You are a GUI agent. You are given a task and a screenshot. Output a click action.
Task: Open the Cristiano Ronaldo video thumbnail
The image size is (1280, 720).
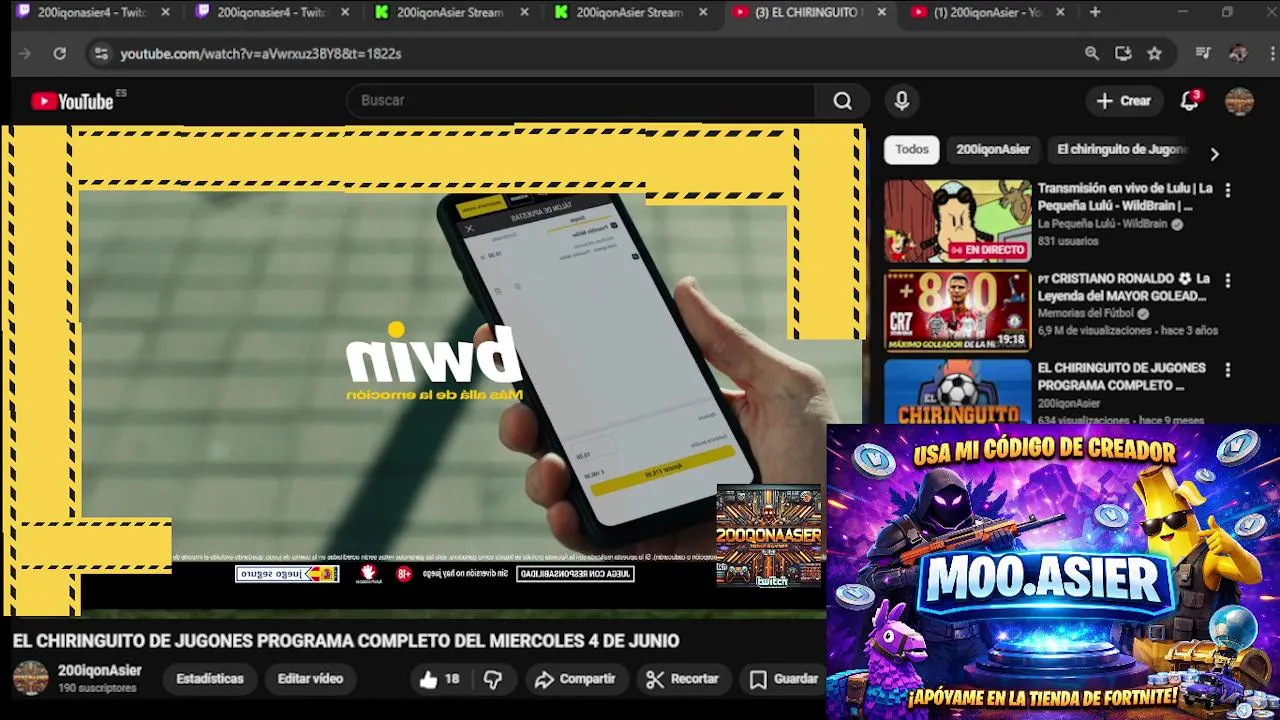coord(957,311)
